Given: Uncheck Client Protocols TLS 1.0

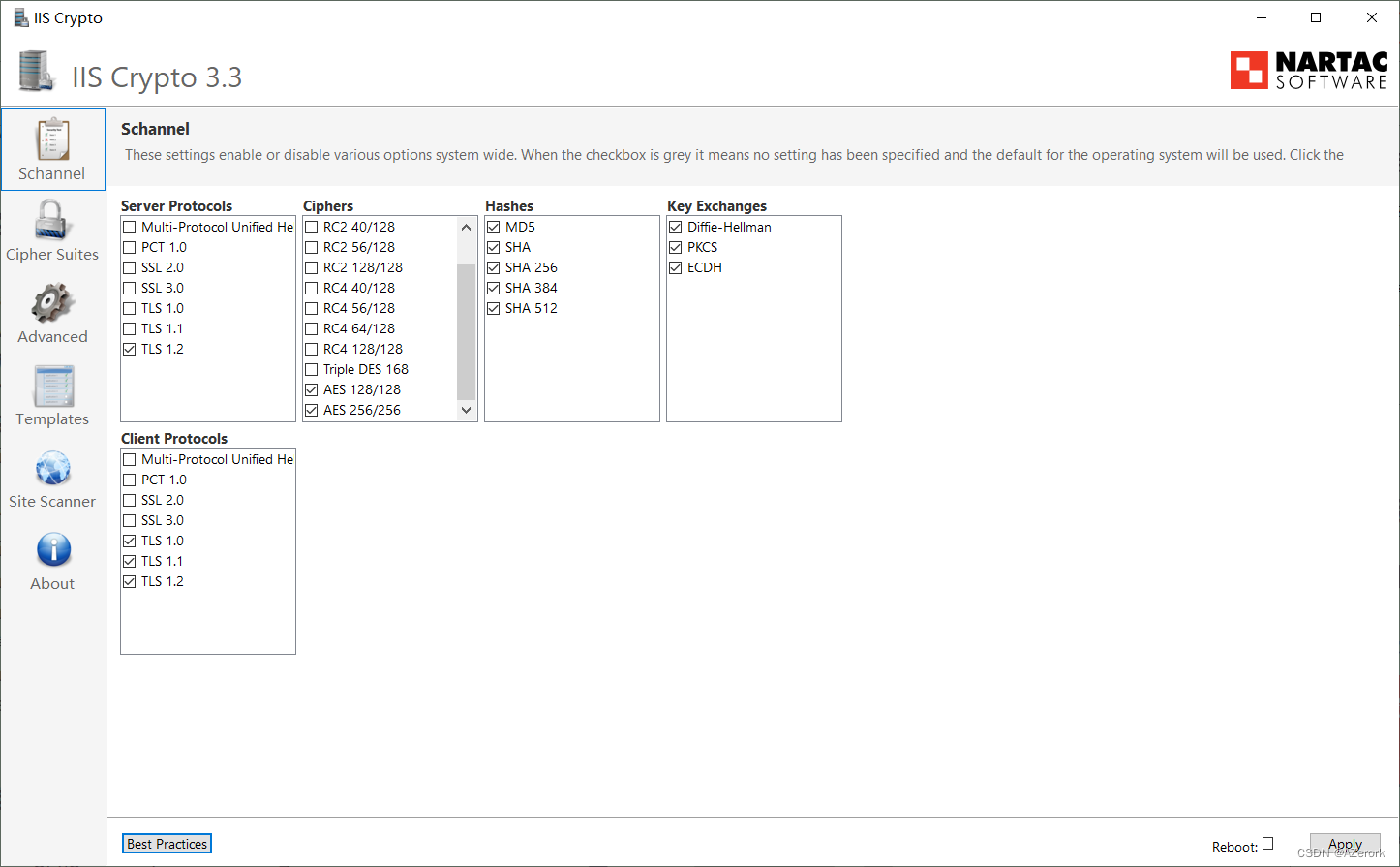Looking at the screenshot, I should (x=130, y=541).
